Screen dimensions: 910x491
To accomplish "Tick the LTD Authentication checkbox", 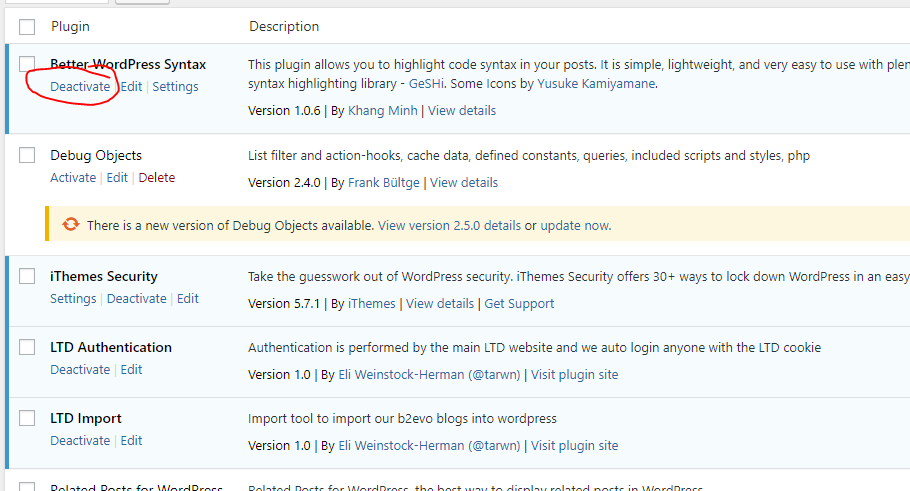I will [x=27, y=347].
